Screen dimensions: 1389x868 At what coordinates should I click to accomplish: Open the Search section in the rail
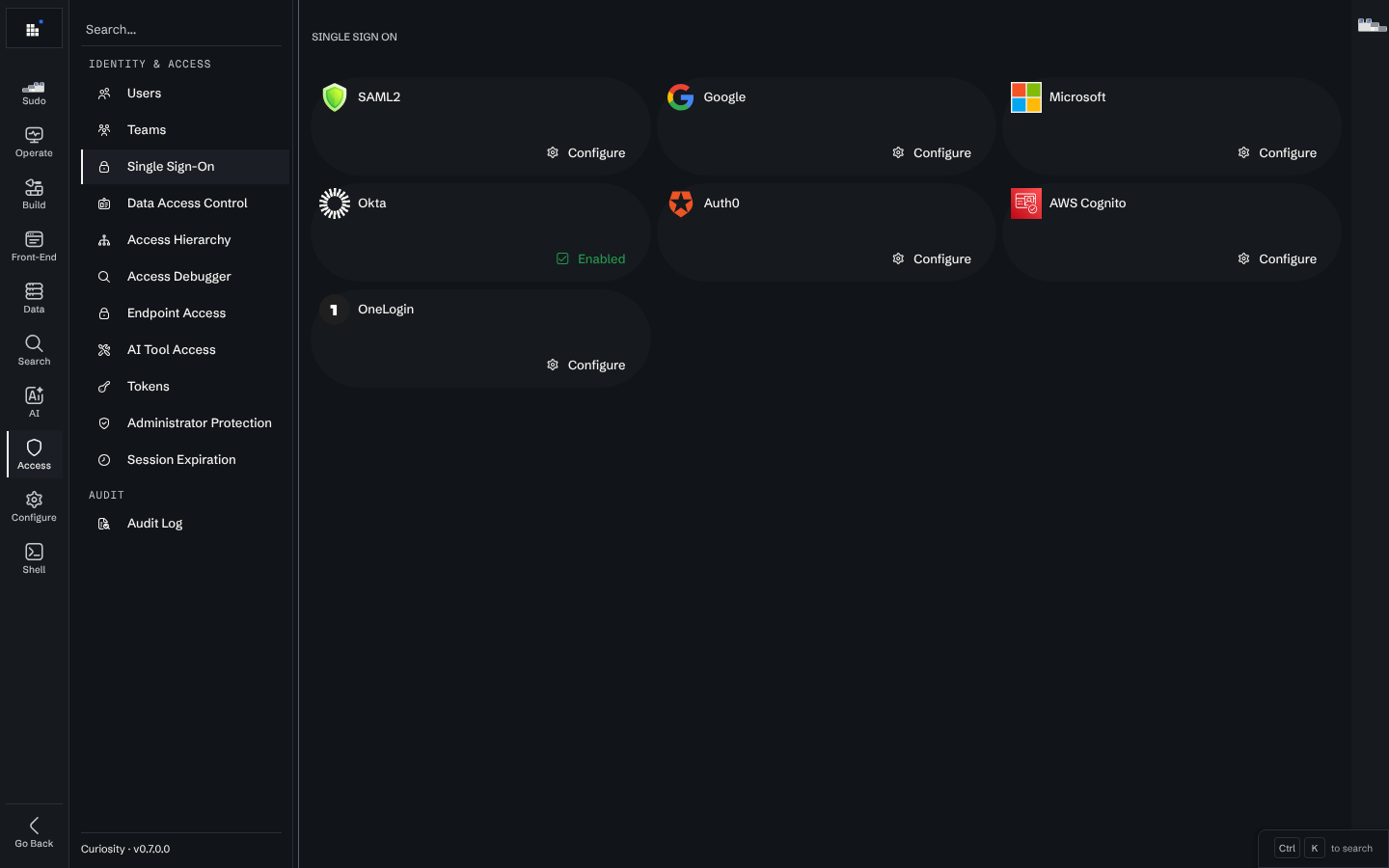(x=34, y=351)
